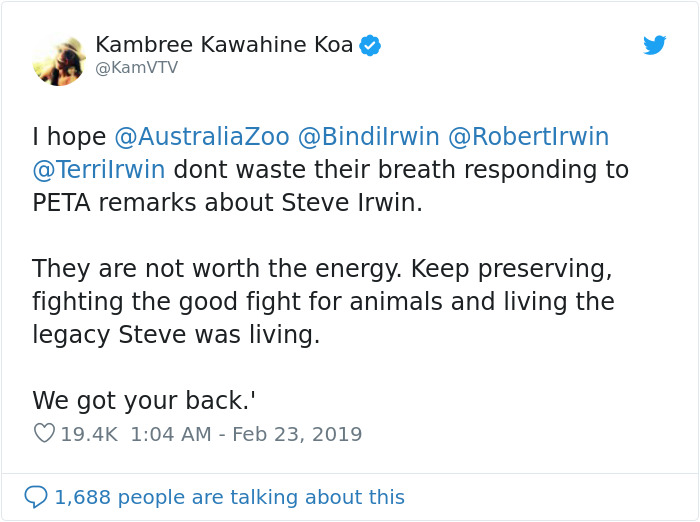Click the blue verified badge

click(370, 45)
